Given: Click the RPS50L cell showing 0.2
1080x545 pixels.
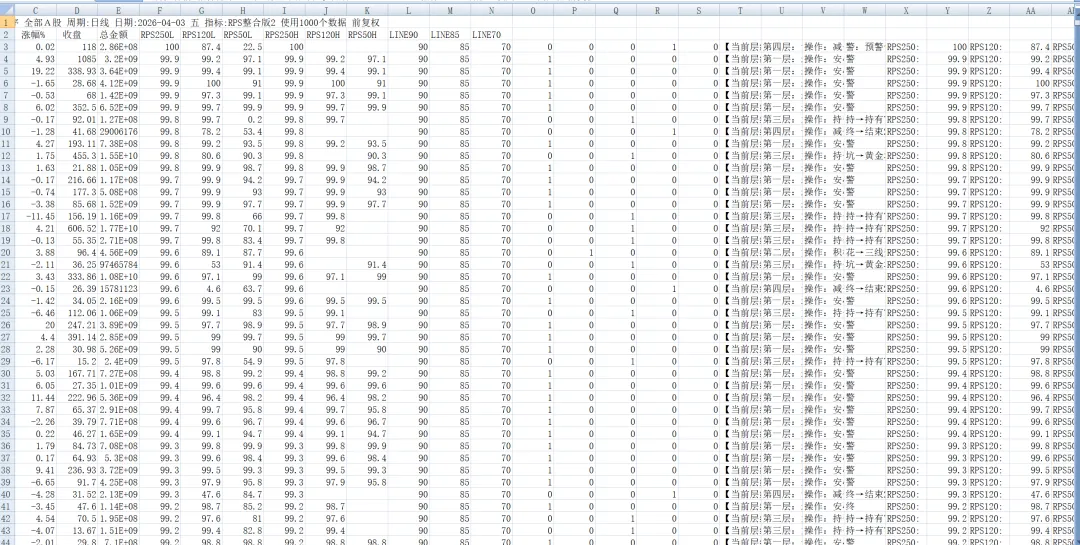Looking at the screenshot, I should click(242, 120).
